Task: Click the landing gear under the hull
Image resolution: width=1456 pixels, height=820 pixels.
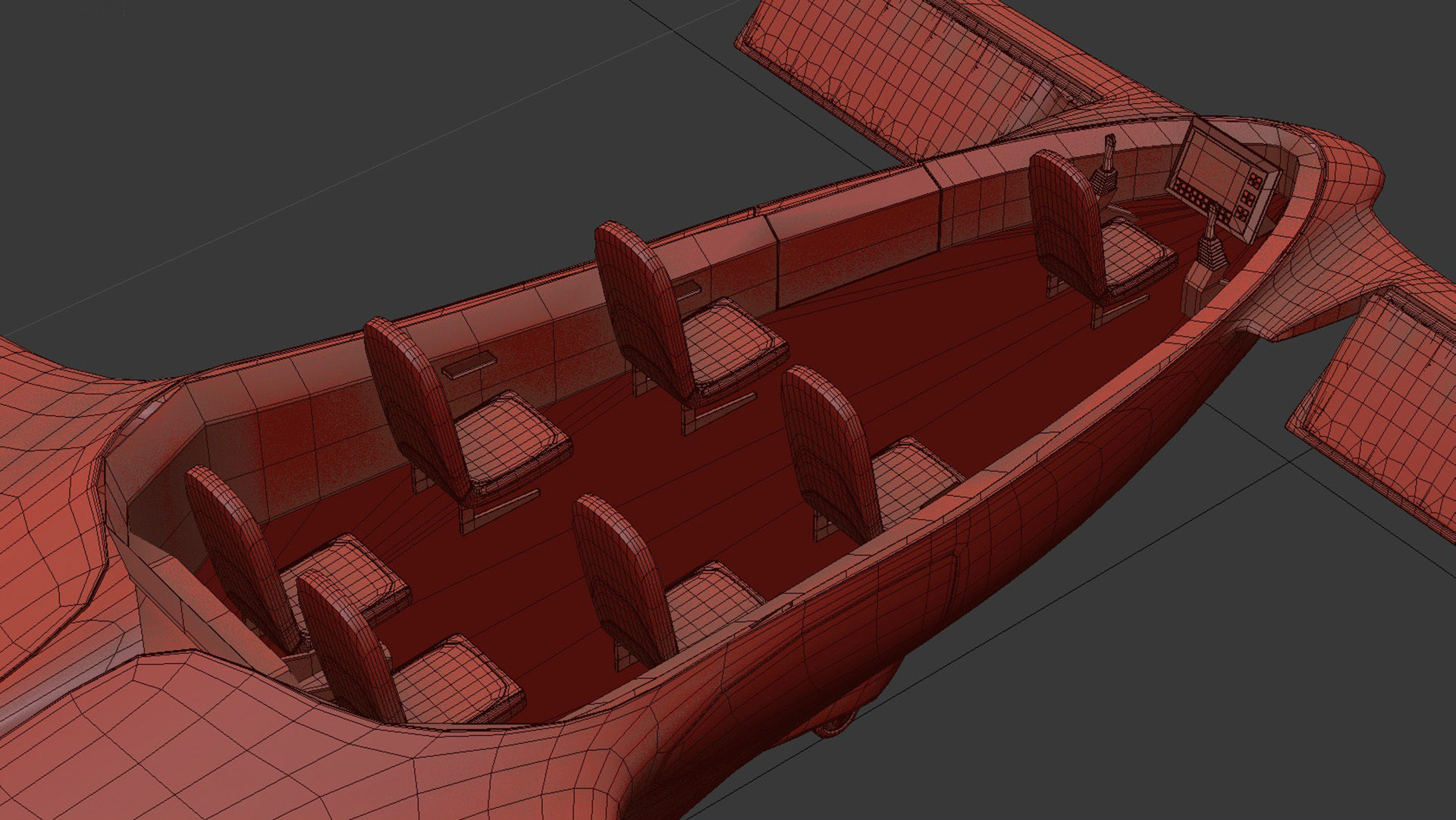Action: click(x=834, y=724)
